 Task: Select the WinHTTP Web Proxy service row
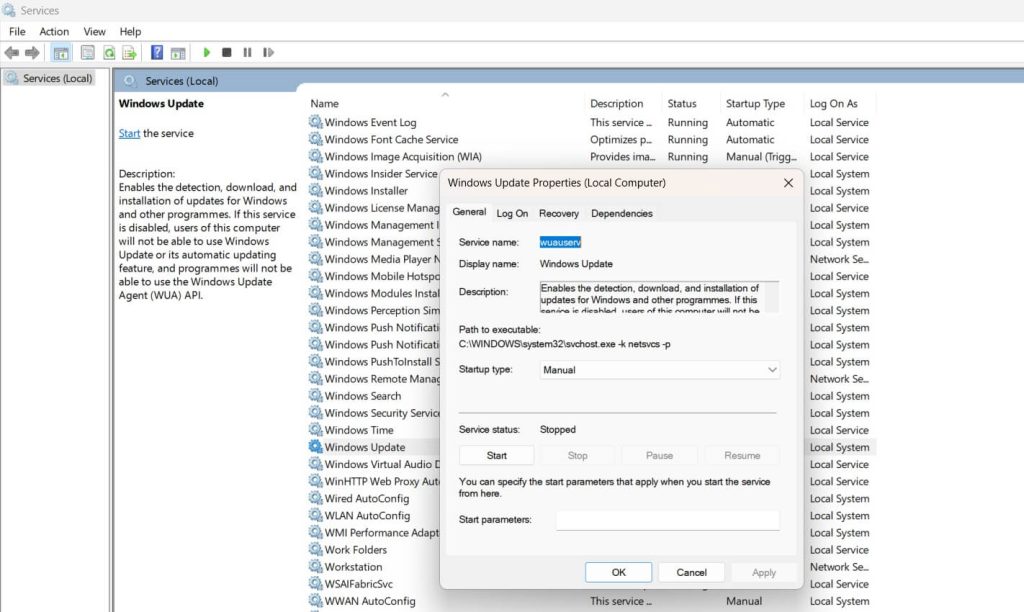382,481
